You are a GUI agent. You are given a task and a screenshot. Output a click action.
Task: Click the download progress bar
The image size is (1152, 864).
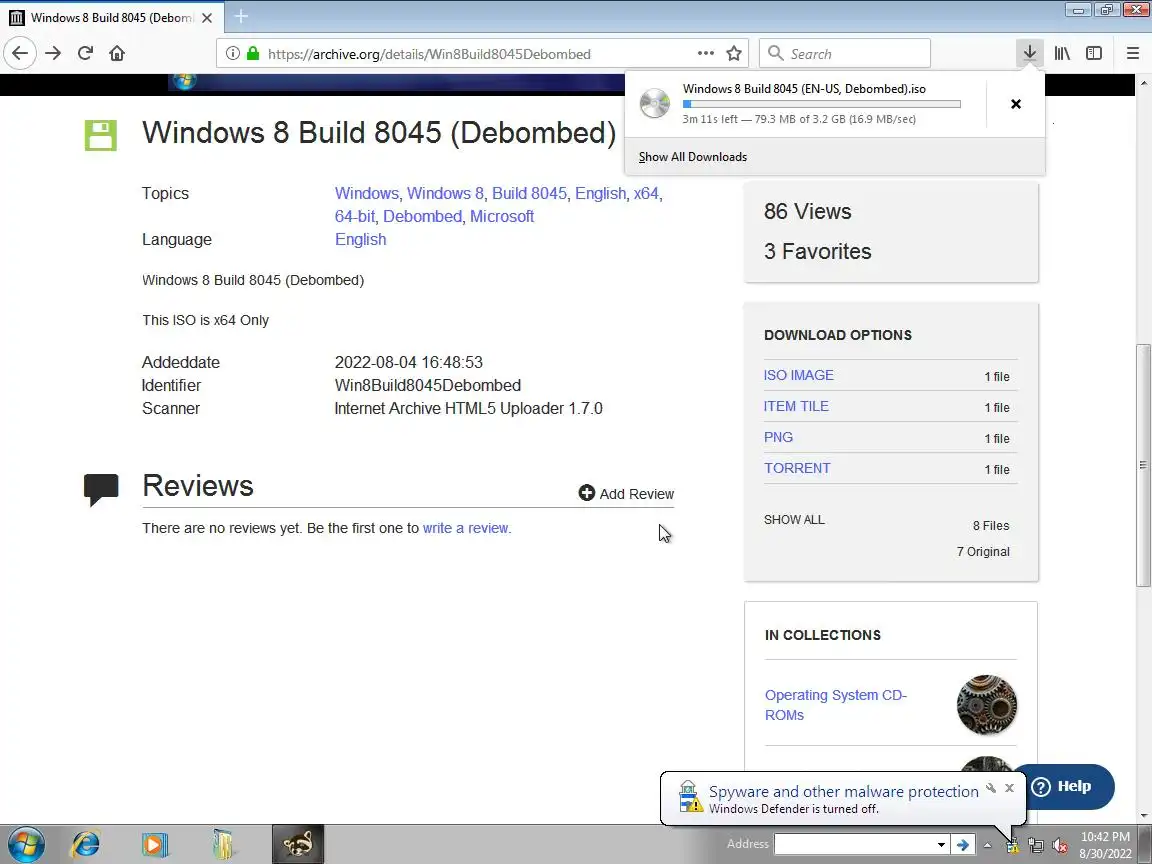(x=821, y=104)
